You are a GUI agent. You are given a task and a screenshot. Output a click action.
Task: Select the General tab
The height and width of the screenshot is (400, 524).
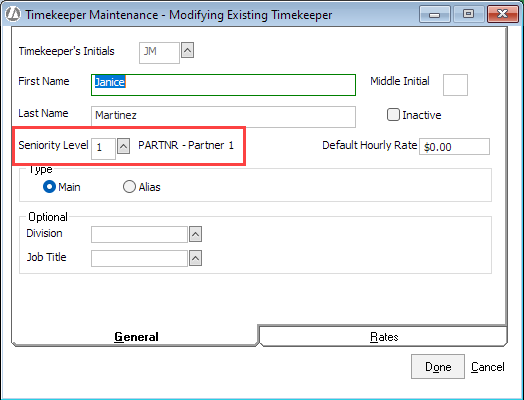point(135,336)
